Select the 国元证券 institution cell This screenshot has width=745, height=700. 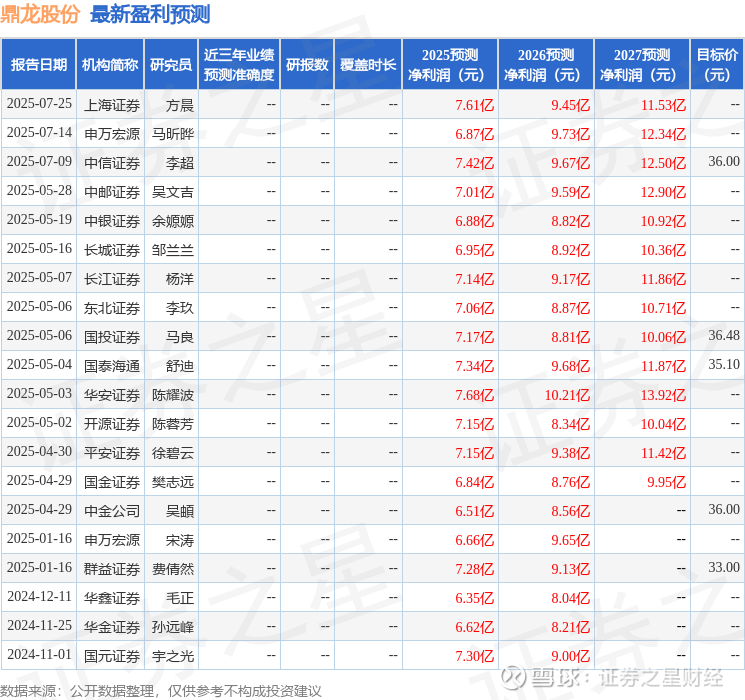click(112, 656)
